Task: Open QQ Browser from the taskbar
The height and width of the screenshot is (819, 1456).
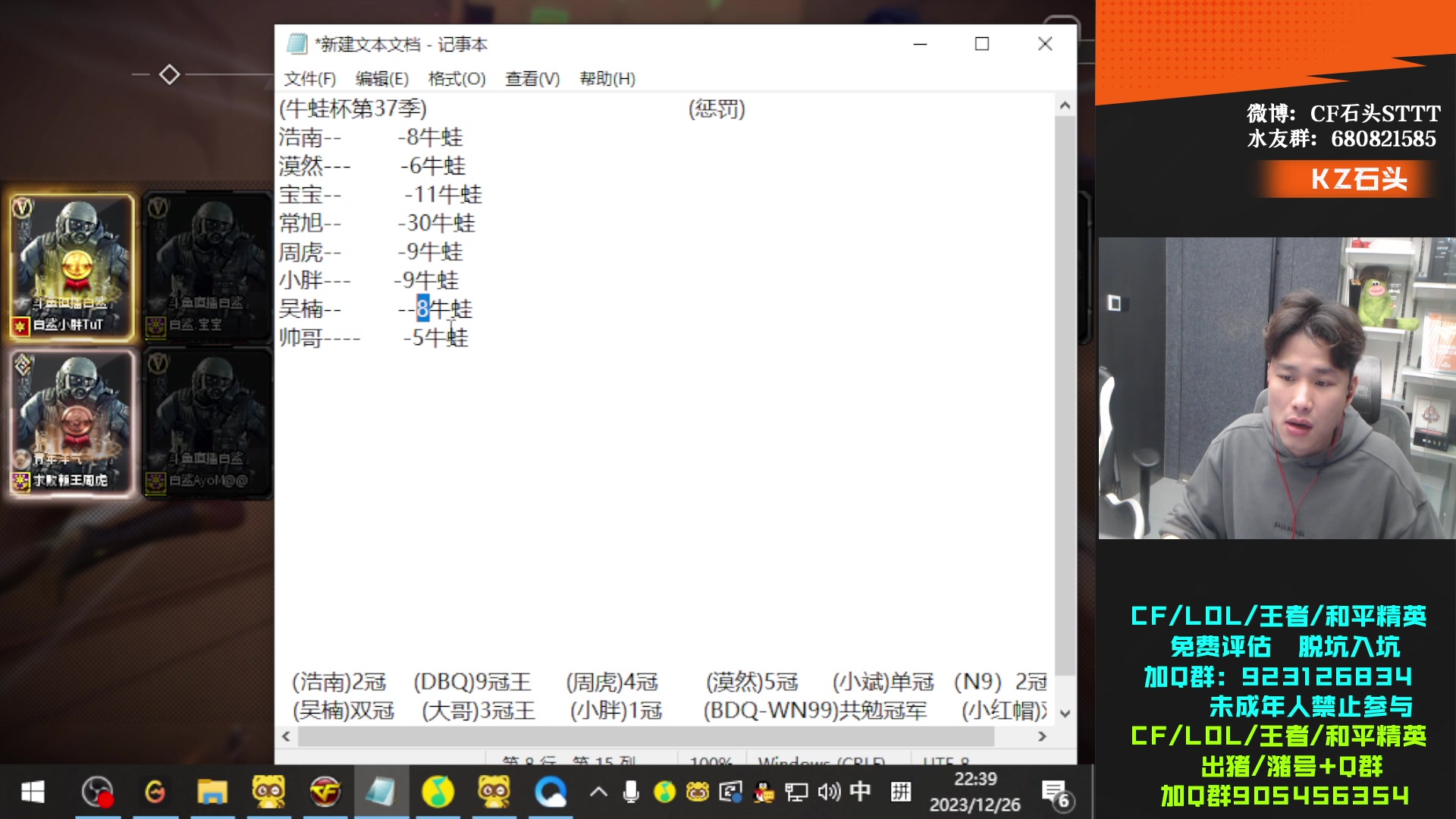Action: tap(551, 792)
